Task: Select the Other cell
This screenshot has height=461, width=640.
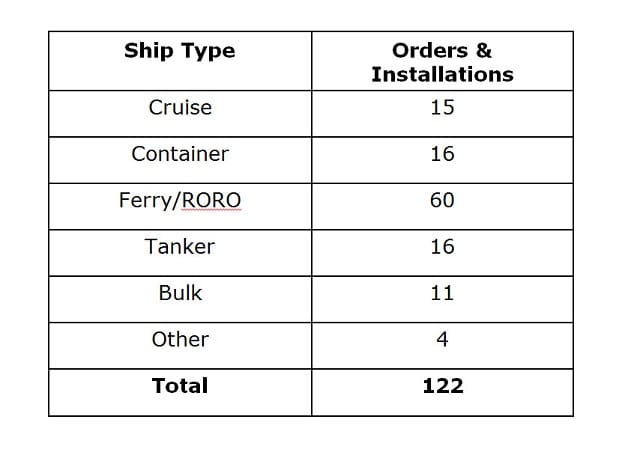Action: [x=180, y=345]
